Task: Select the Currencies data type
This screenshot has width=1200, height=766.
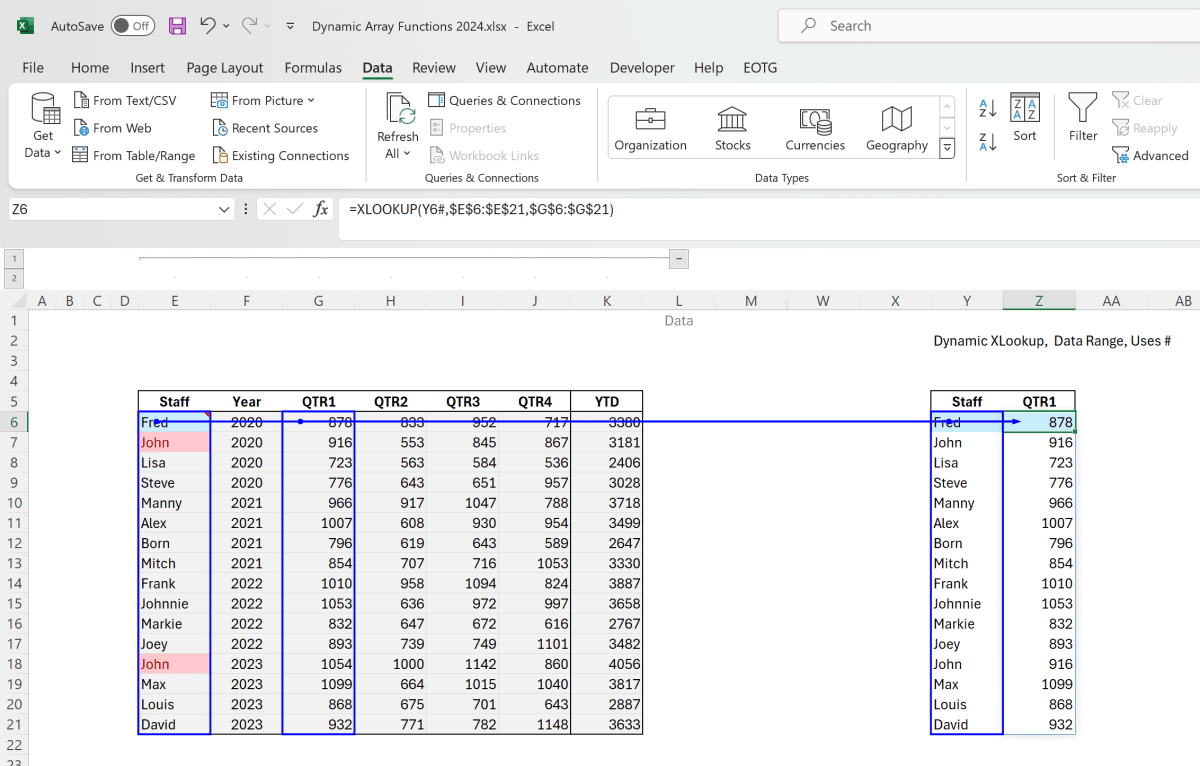Action: pyautogui.click(x=814, y=122)
